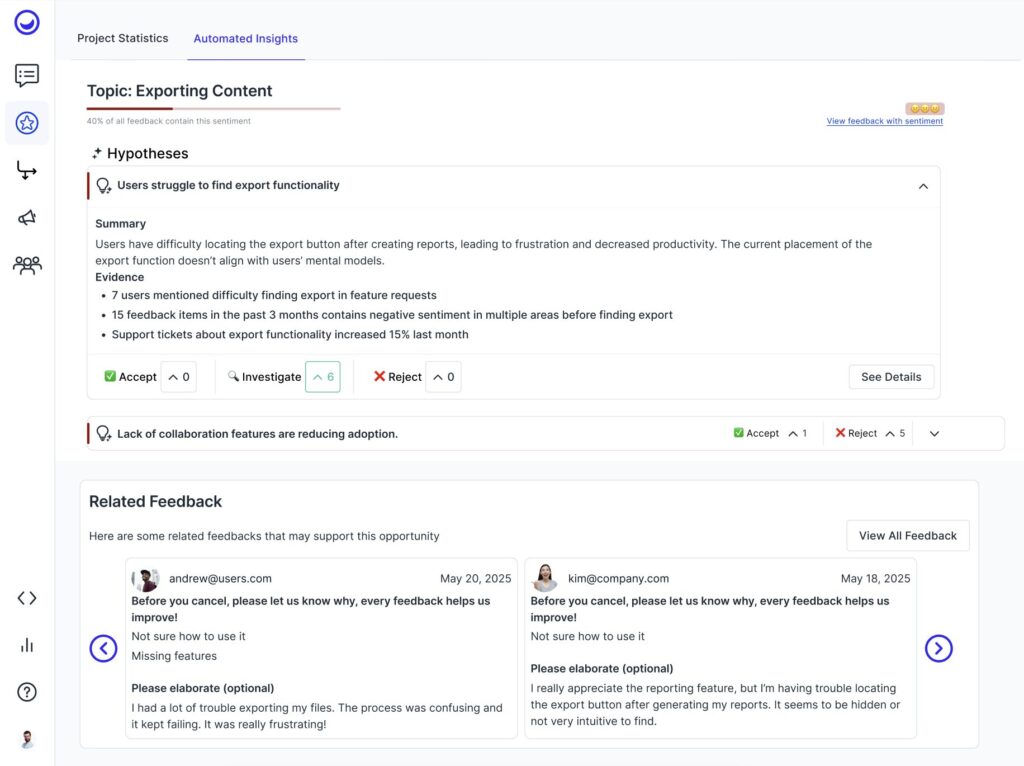Select the starred insights sidebar icon

pos(27,123)
